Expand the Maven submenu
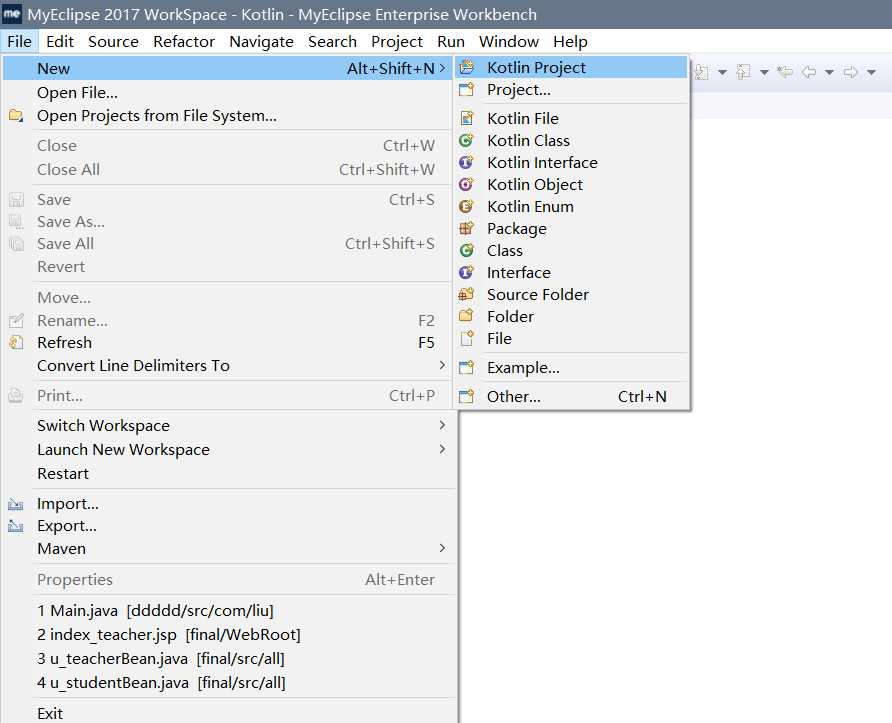Viewport: 892px width, 723px height. [x=228, y=548]
